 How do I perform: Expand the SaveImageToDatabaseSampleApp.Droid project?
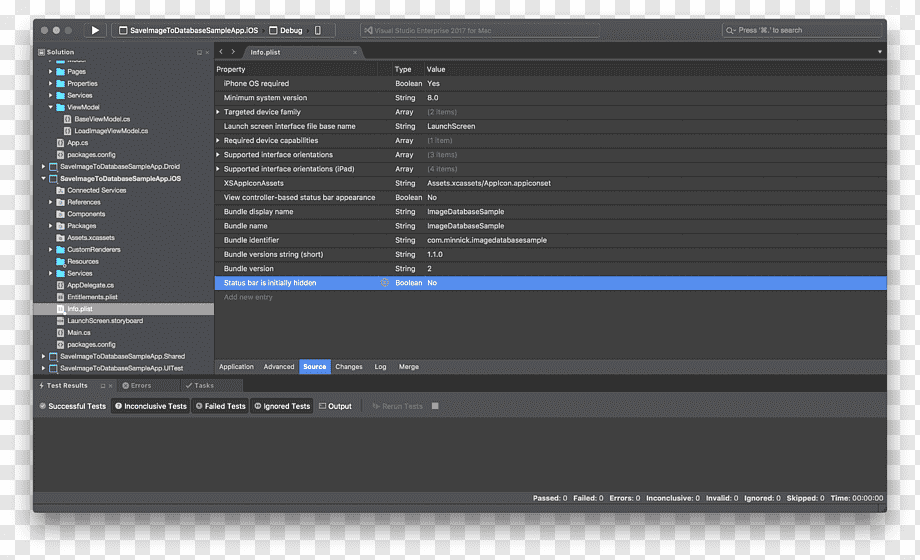(x=43, y=167)
